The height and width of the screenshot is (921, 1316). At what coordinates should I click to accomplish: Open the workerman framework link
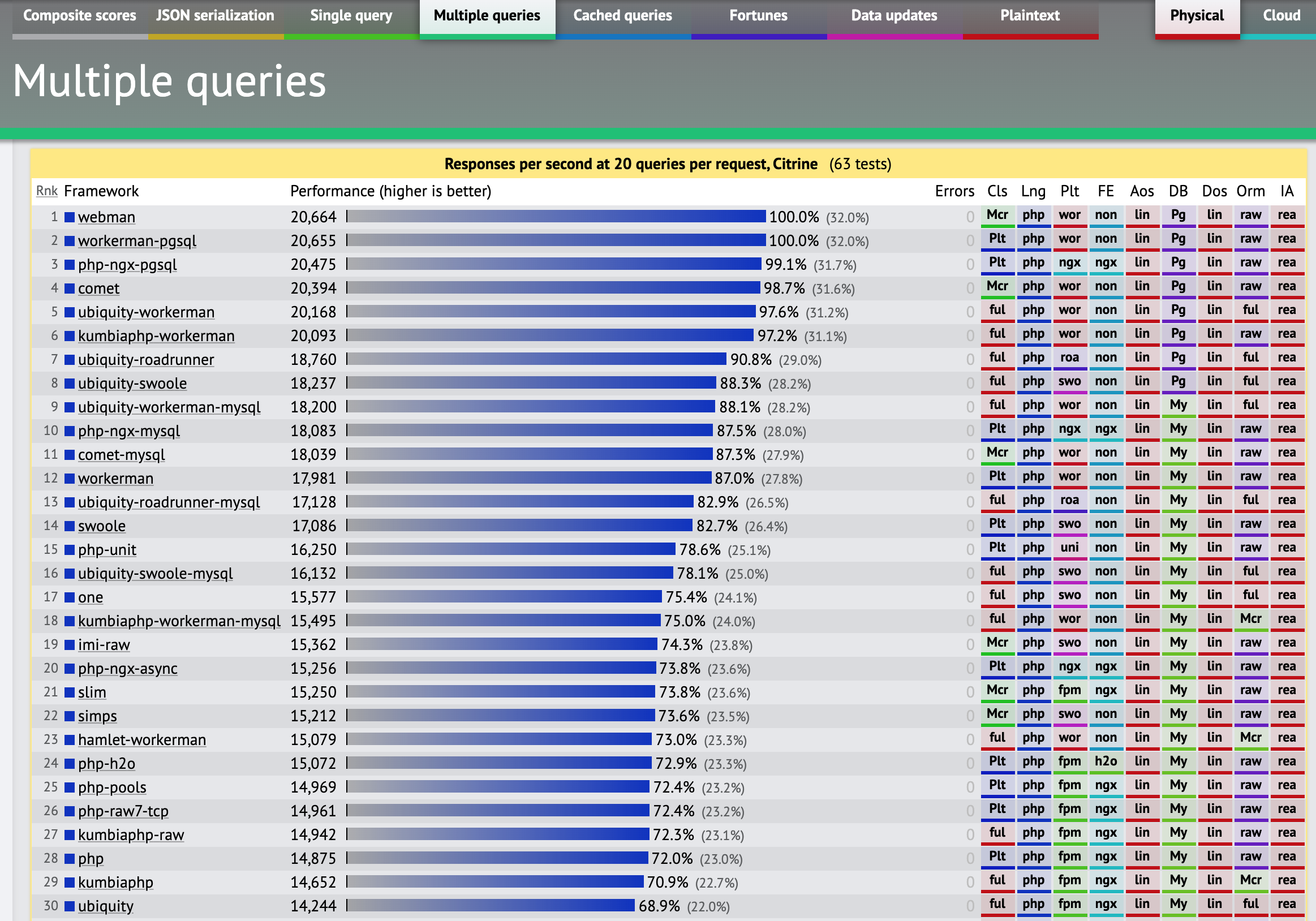116,479
